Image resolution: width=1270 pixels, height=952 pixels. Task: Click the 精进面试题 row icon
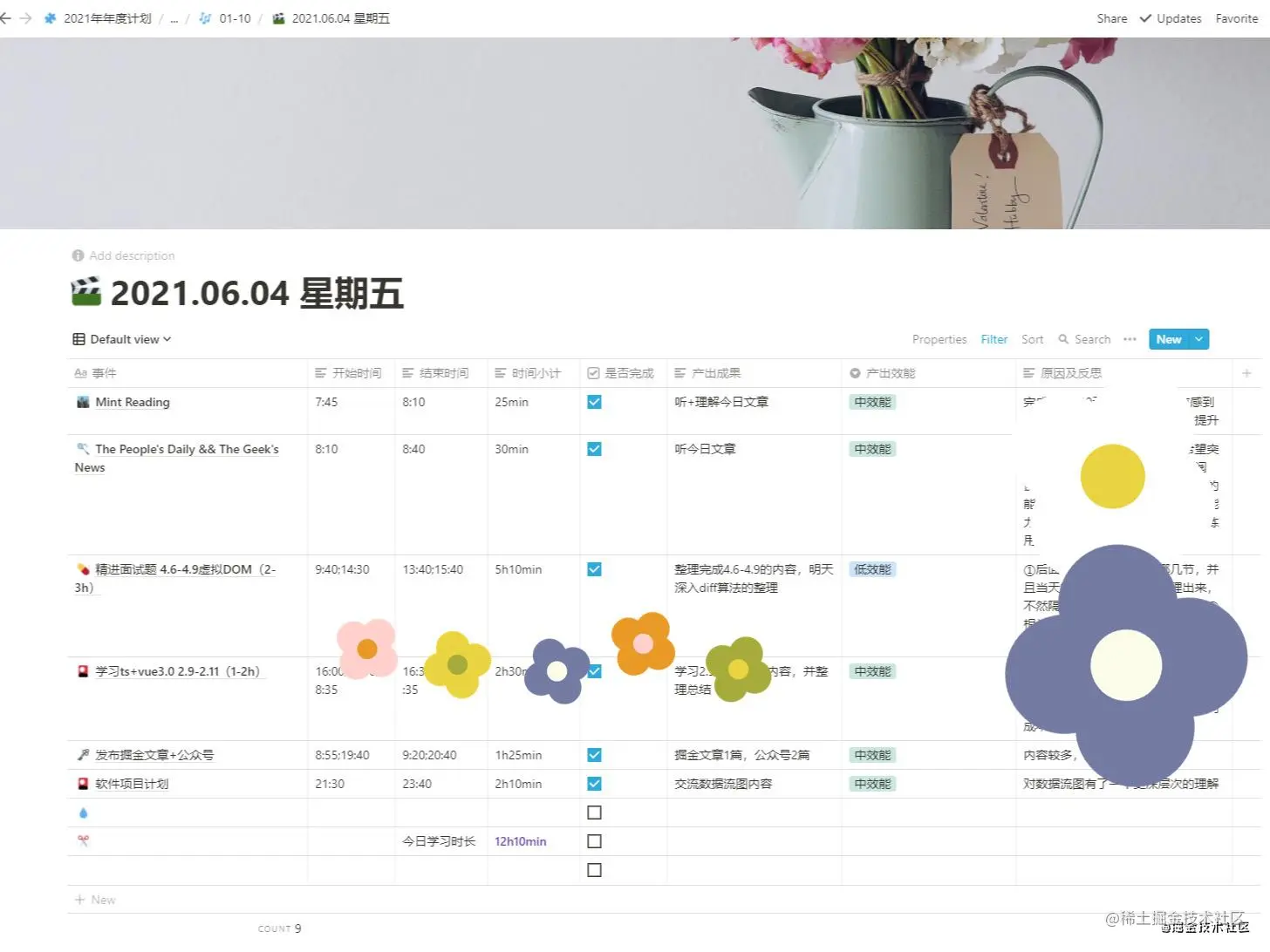(x=83, y=569)
